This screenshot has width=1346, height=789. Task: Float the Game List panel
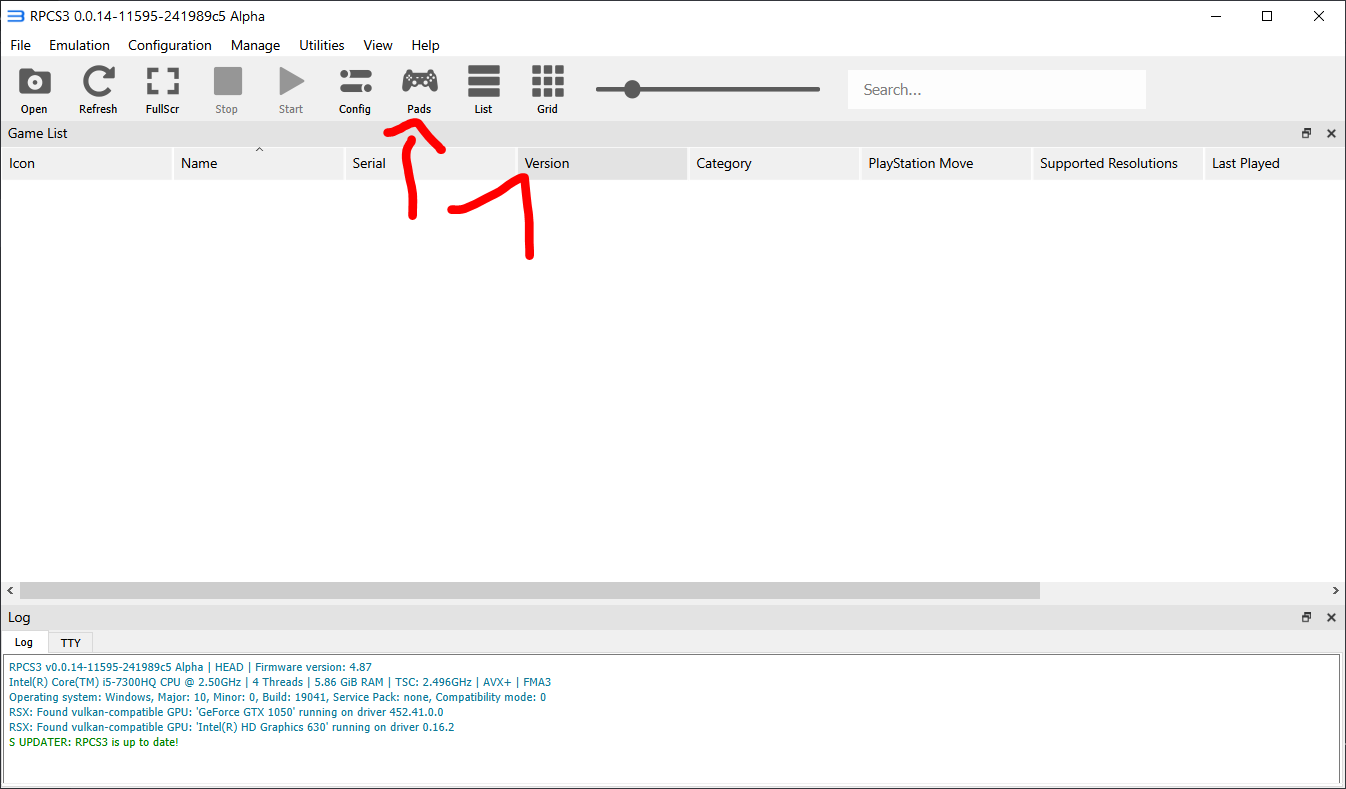[1306, 133]
